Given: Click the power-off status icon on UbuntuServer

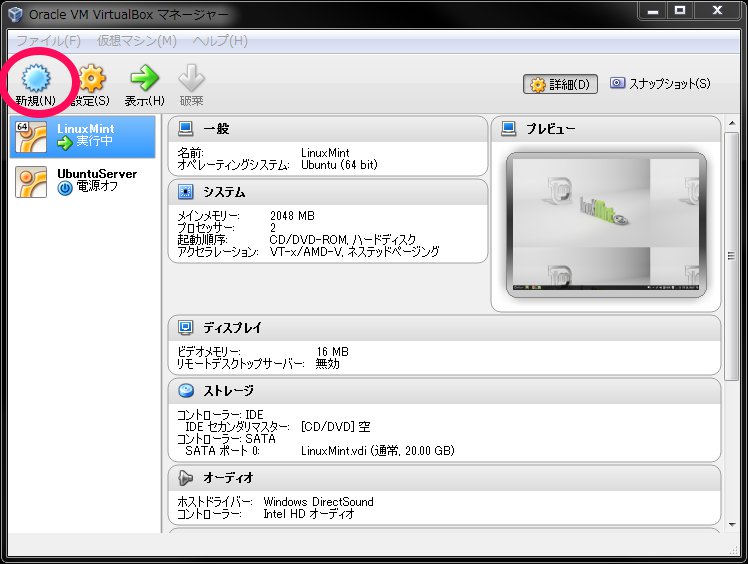Looking at the screenshot, I should tap(65, 188).
